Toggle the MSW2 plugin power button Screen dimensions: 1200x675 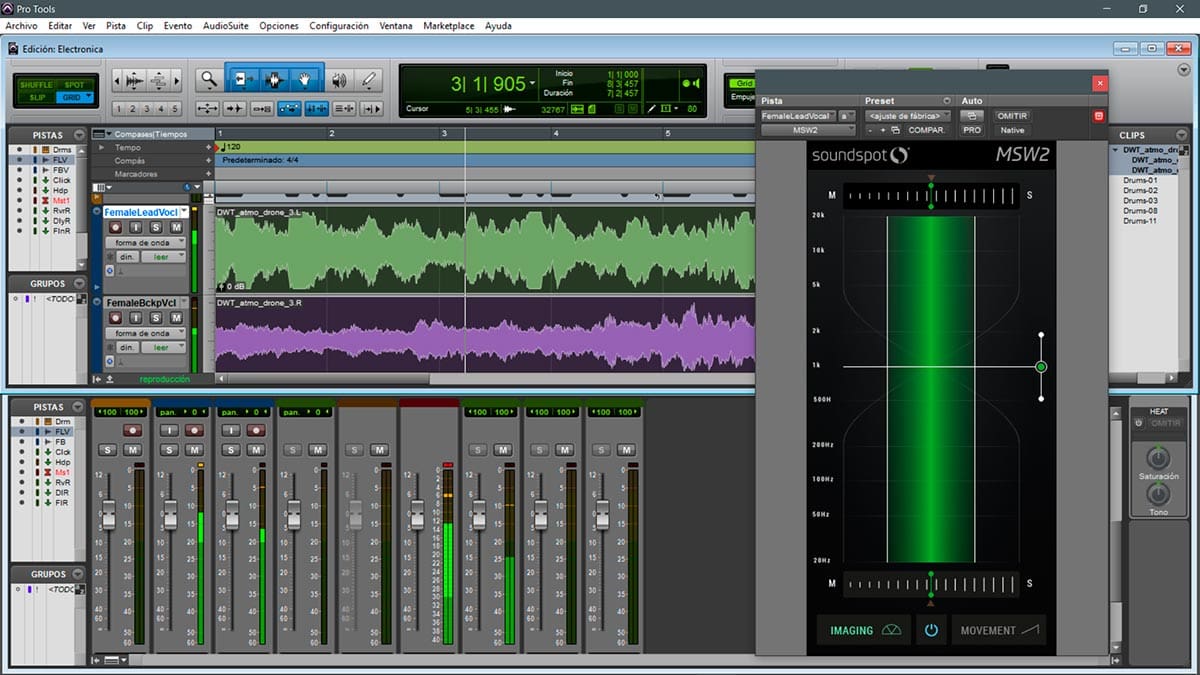(x=931, y=630)
